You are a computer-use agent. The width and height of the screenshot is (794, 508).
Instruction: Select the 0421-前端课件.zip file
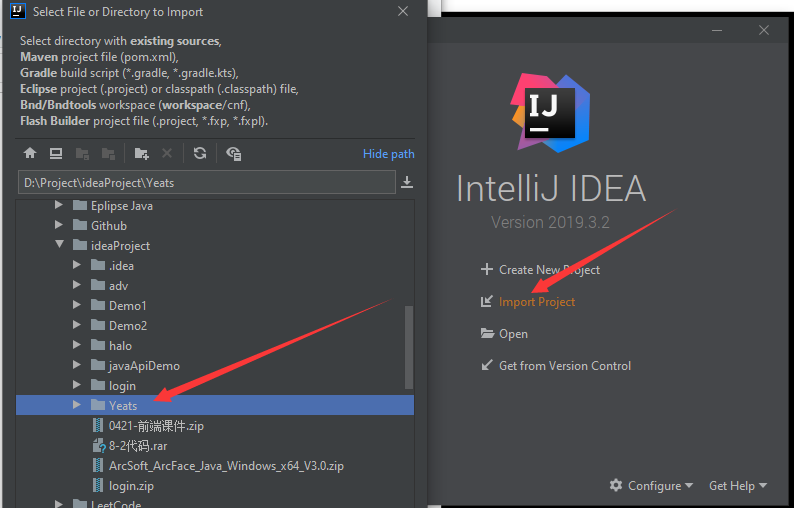pos(156,426)
